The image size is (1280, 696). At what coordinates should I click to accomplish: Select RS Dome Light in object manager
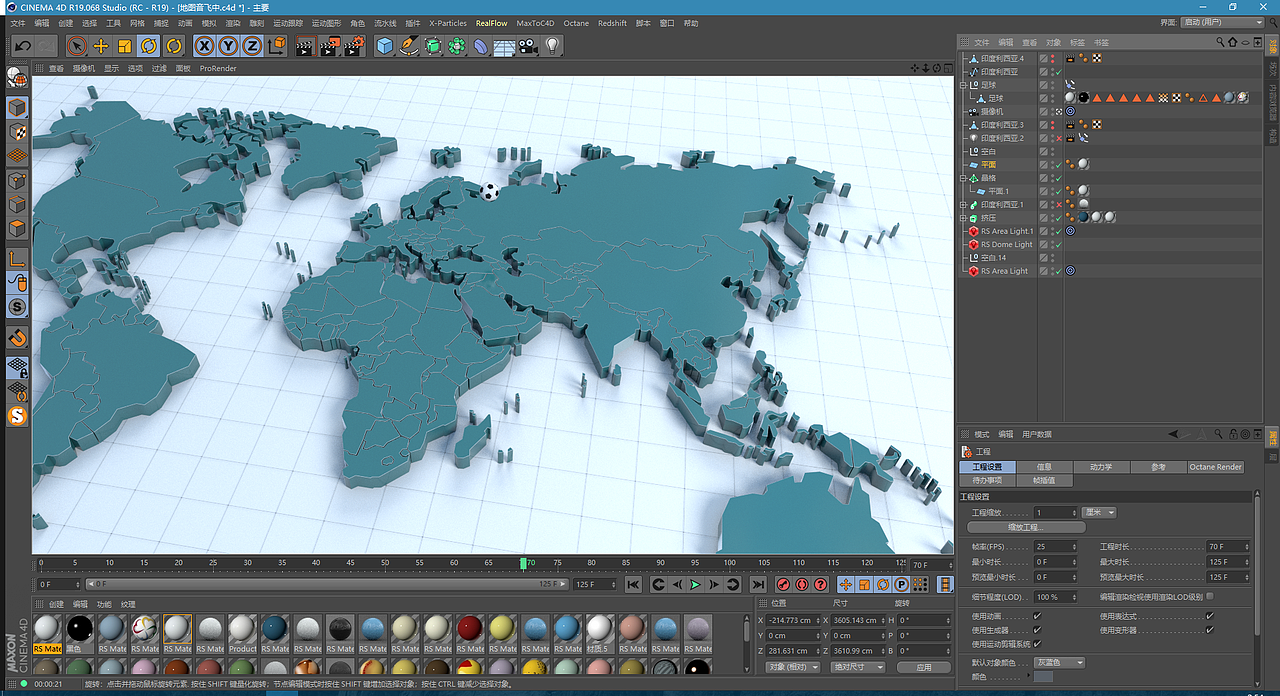[x=1006, y=244]
